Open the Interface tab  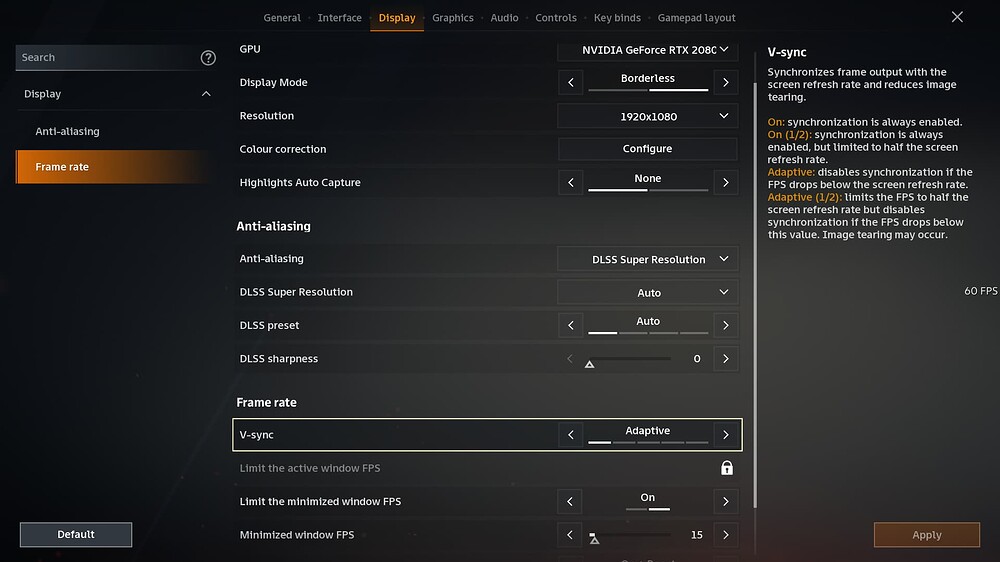pos(339,18)
